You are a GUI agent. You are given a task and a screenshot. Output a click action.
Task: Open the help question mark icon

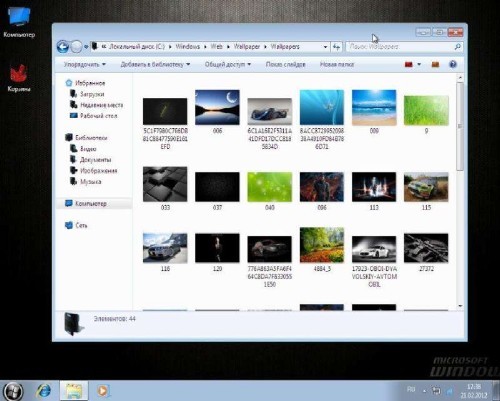[x=453, y=64]
